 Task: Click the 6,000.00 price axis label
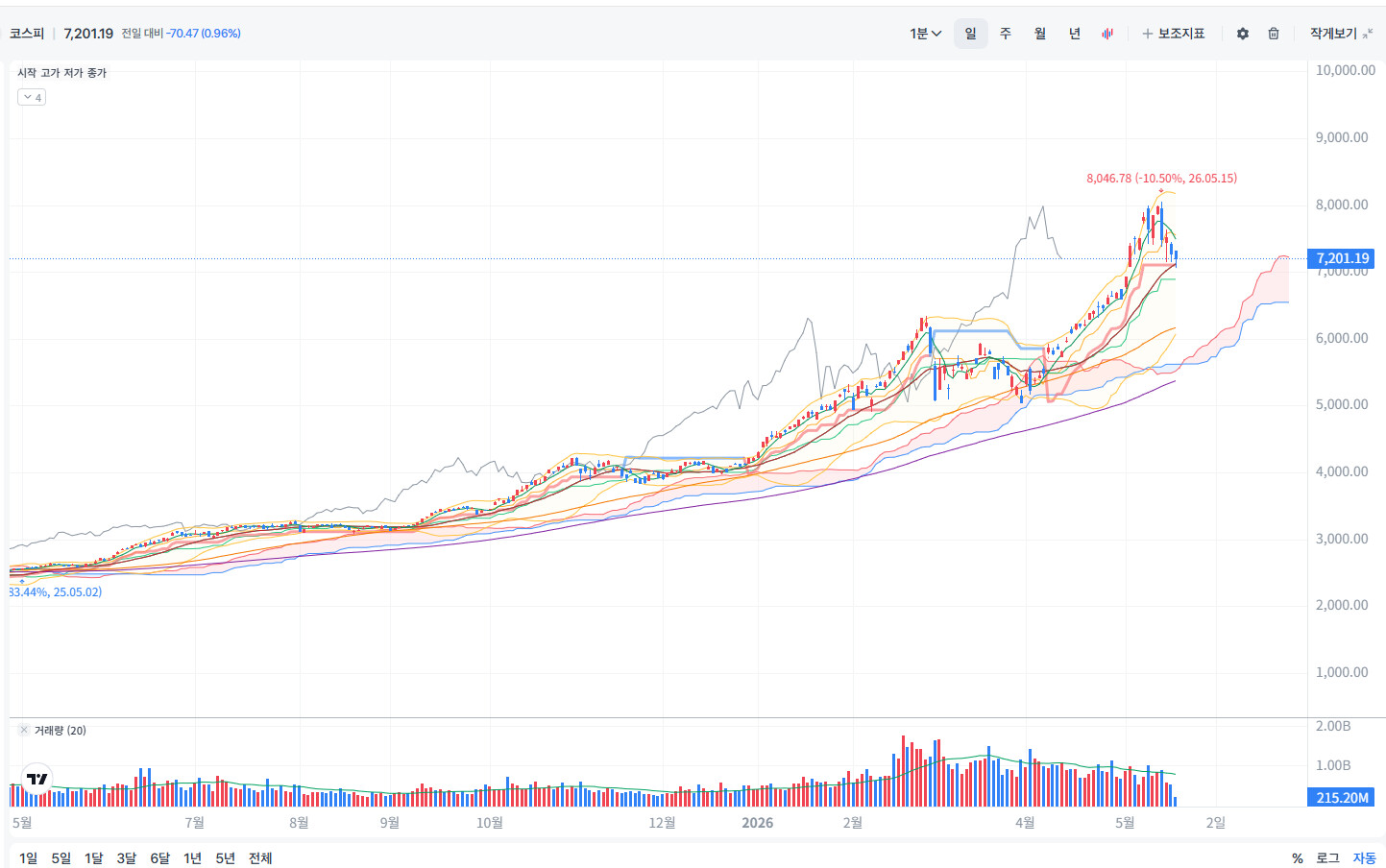pyautogui.click(x=1342, y=338)
